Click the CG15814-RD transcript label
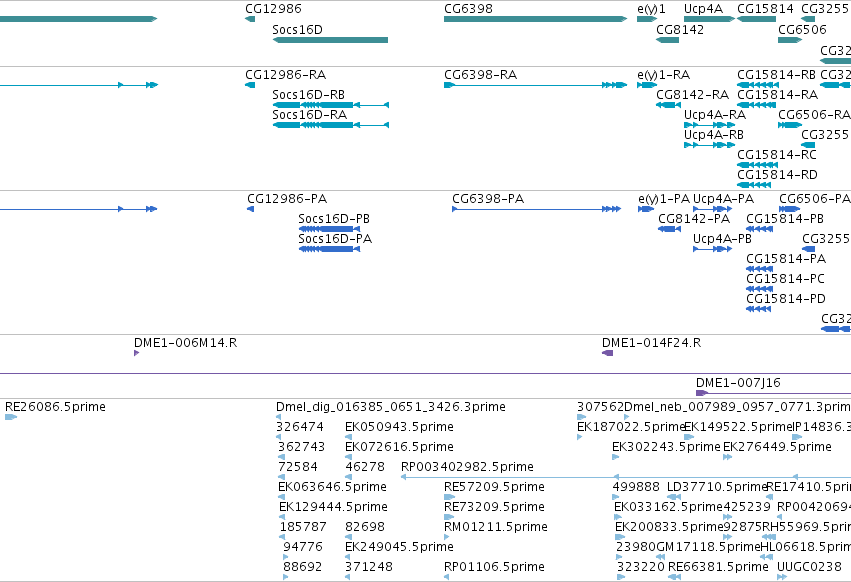This screenshot has height=582, width=851. point(777,175)
